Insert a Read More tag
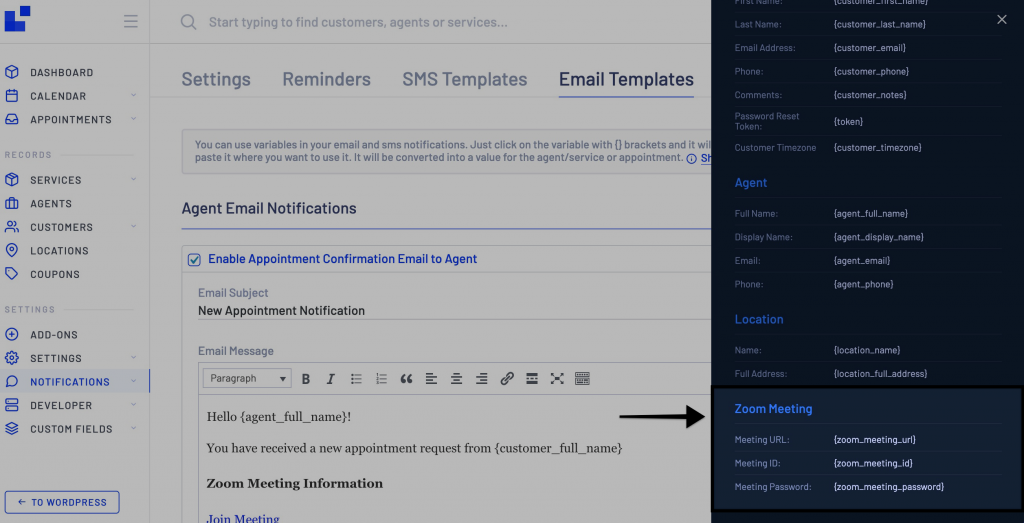Screen dimensions: 1024x523 coord(532,379)
